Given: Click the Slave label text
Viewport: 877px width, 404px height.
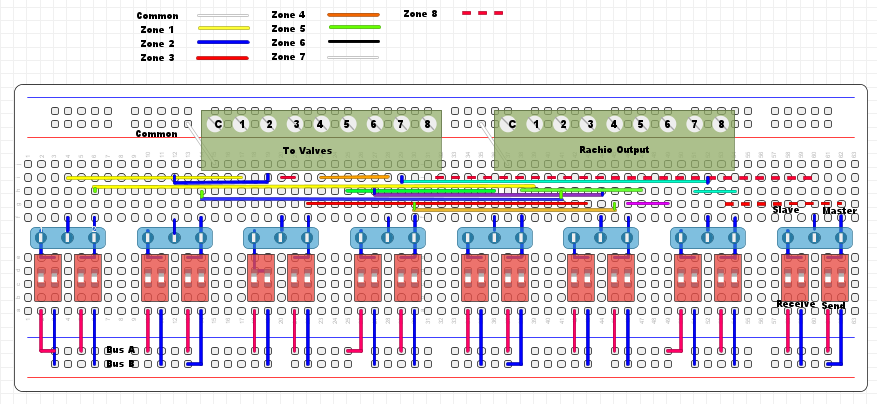Looking at the screenshot, I should (x=785, y=210).
